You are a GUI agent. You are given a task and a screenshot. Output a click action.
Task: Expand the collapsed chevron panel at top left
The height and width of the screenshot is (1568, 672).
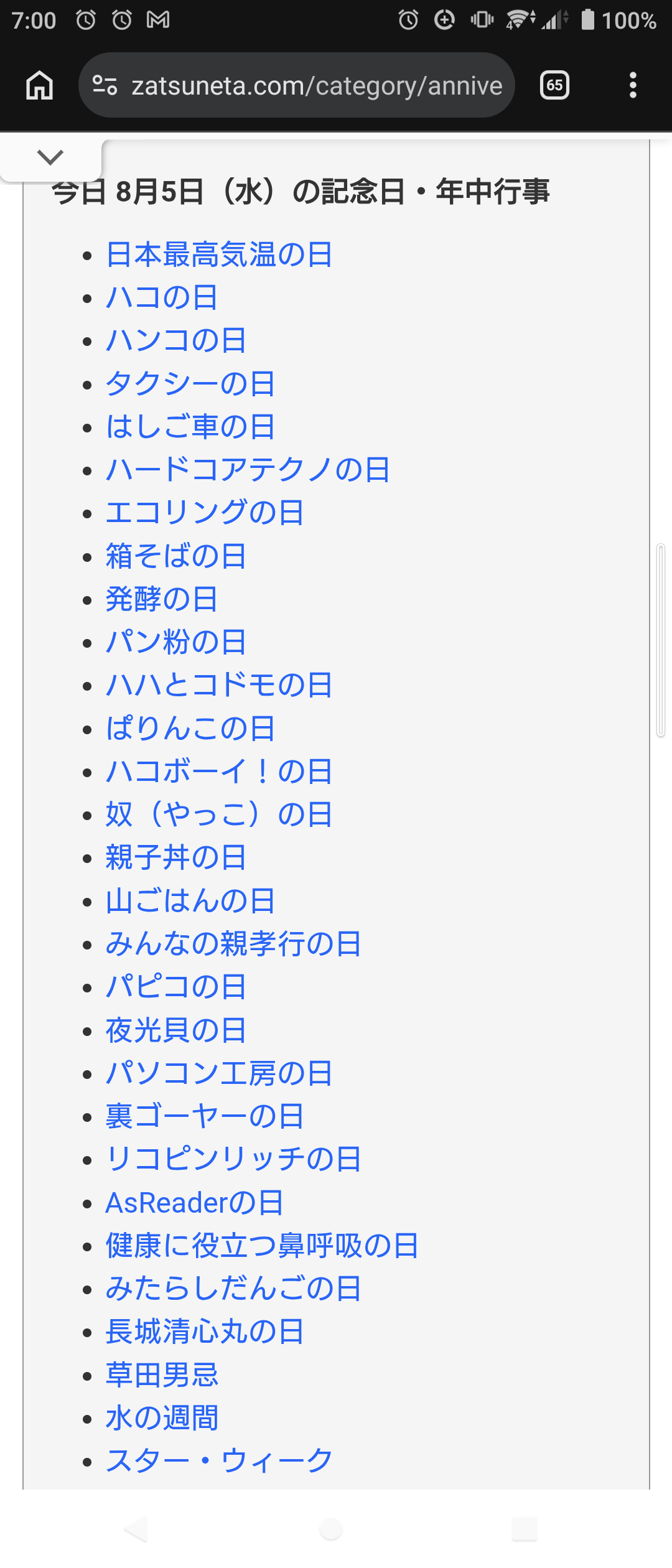coord(50,157)
